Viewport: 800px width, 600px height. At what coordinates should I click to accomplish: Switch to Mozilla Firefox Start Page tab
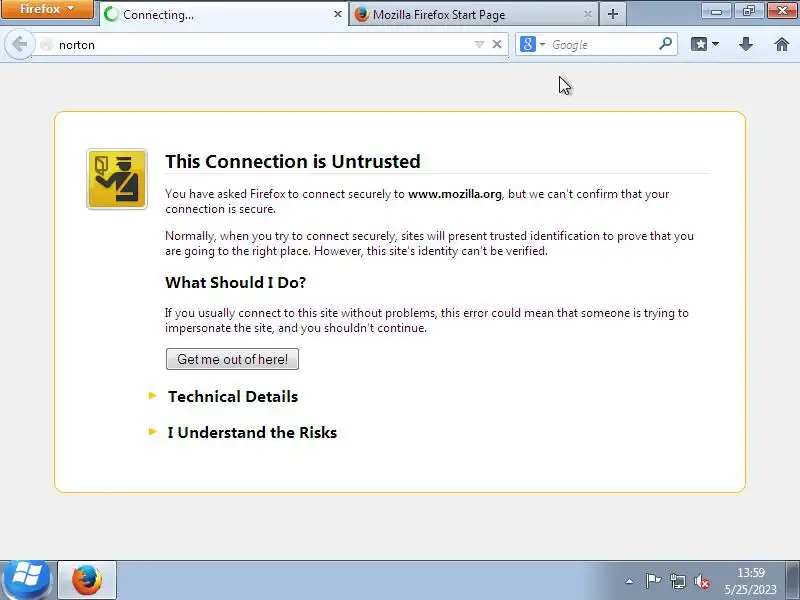click(473, 14)
